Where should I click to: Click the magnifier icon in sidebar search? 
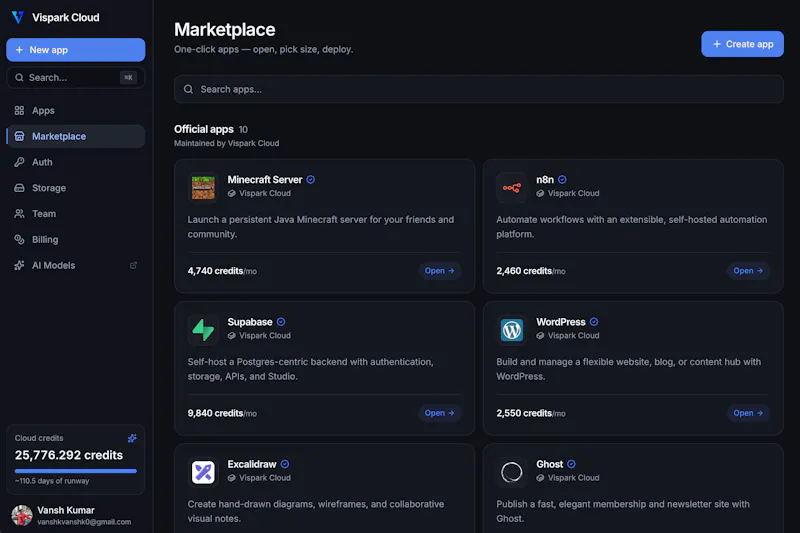[x=19, y=78]
